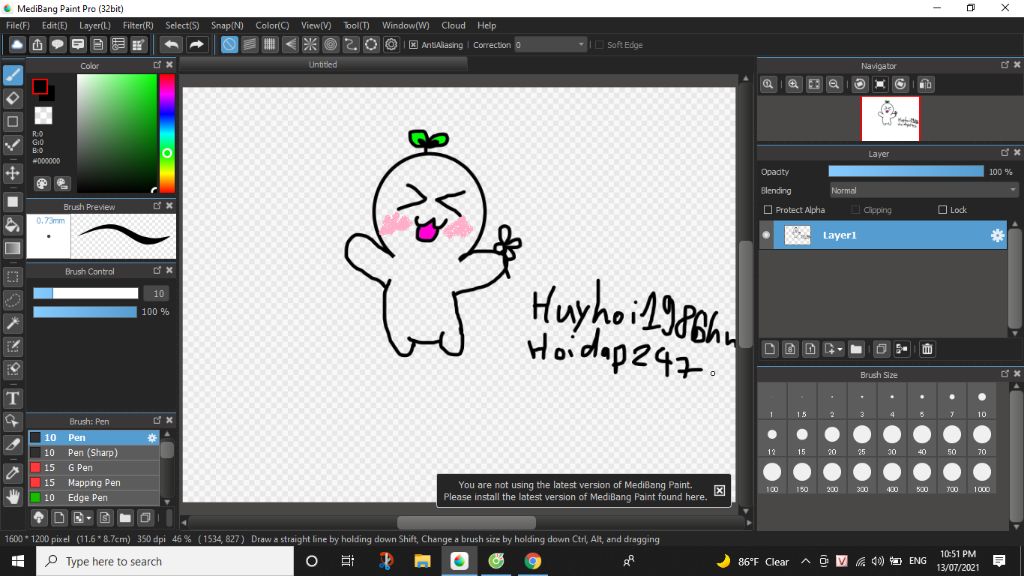
Task: Close the update notification
Action: (719, 490)
